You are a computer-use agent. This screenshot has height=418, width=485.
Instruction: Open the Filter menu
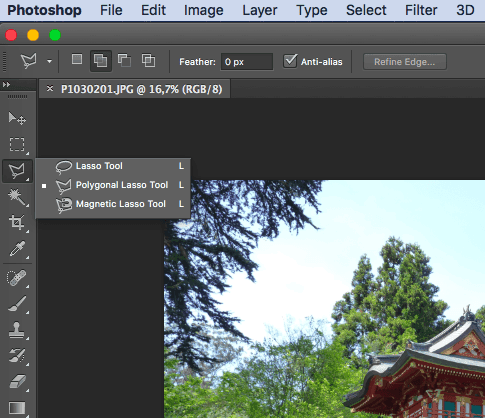click(x=421, y=10)
